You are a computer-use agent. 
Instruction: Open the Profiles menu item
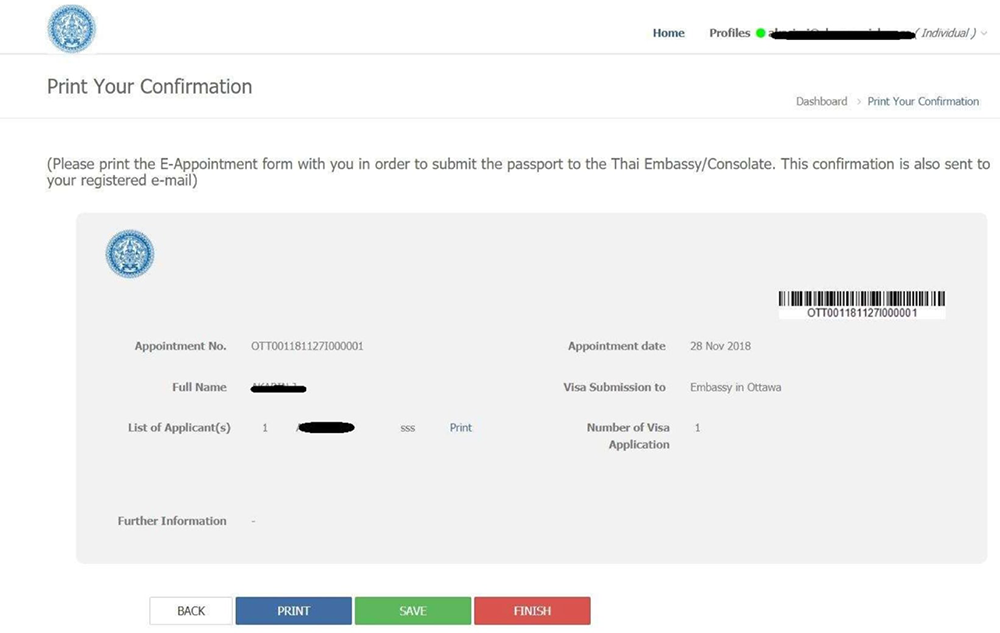pyautogui.click(x=730, y=33)
